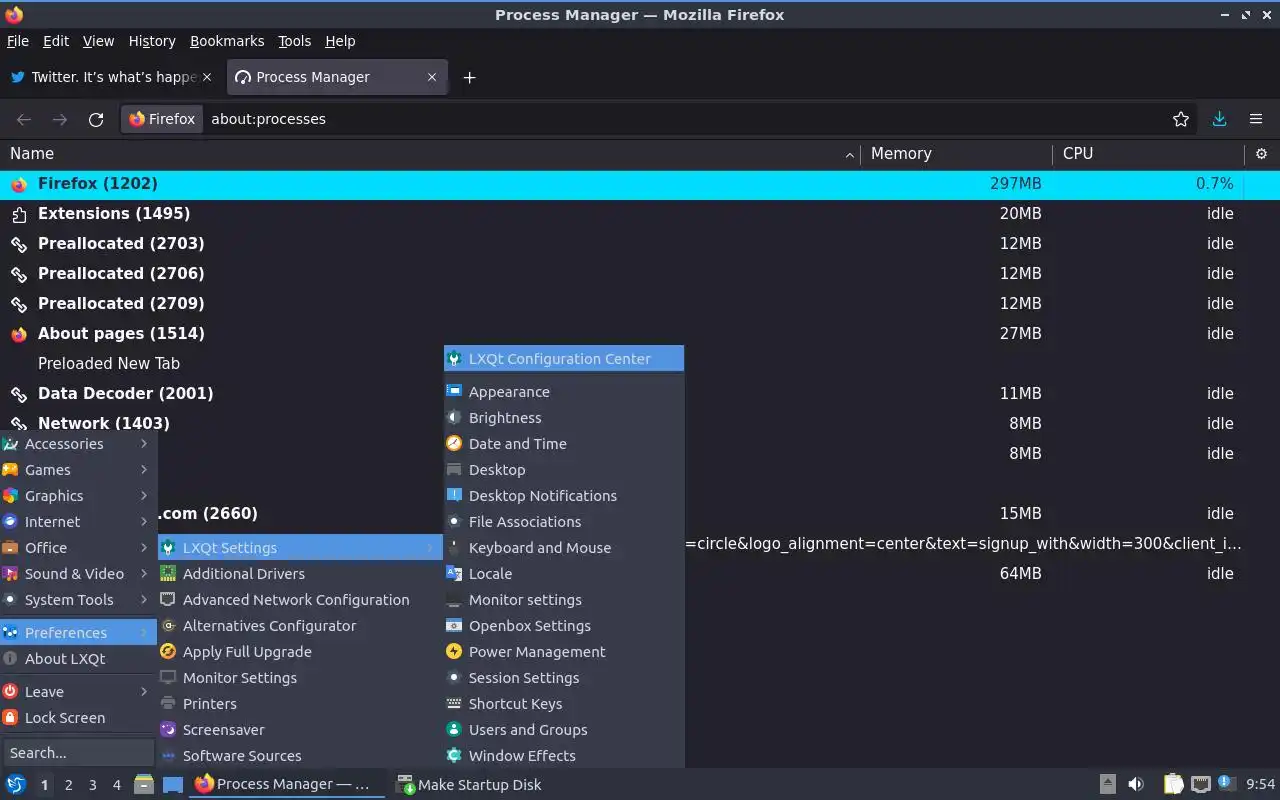Viewport: 1280px width, 800px height.
Task: Click the volume icon in the system tray
Action: [1136, 785]
